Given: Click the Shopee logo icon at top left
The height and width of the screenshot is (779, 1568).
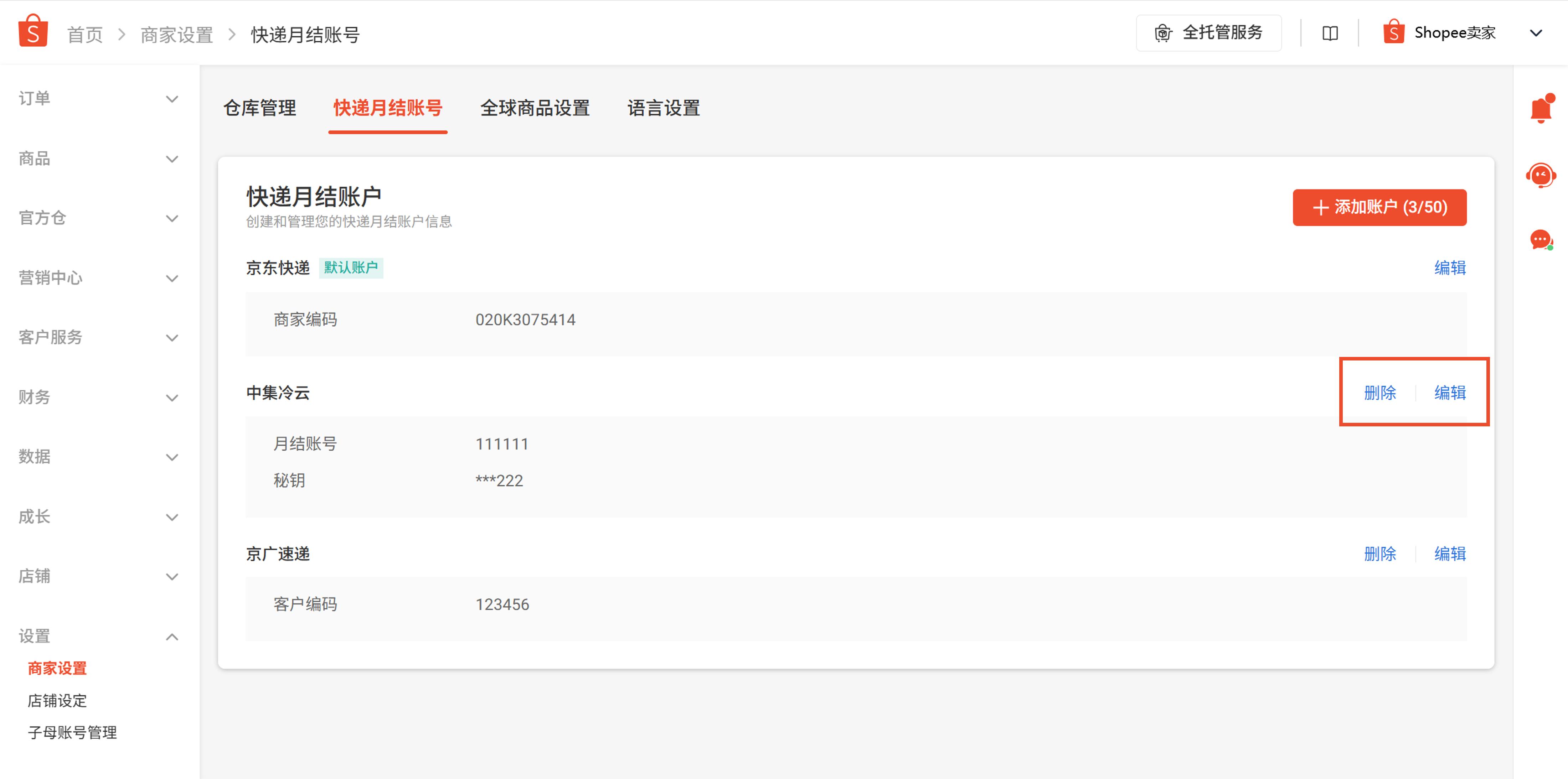Looking at the screenshot, I should (x=33, y=31).
